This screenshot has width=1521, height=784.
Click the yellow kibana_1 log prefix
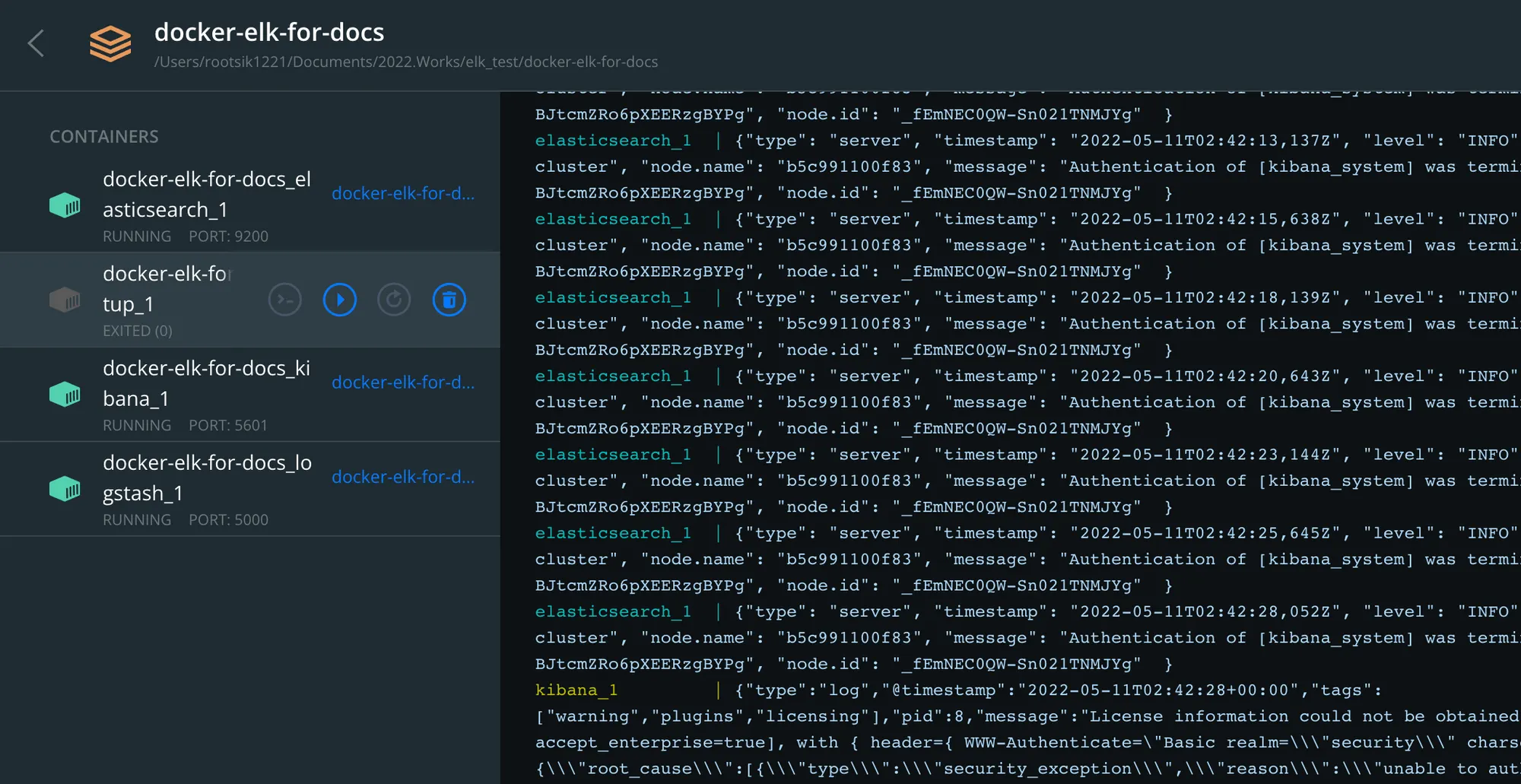pyautogui.click(x=576, y=690)
